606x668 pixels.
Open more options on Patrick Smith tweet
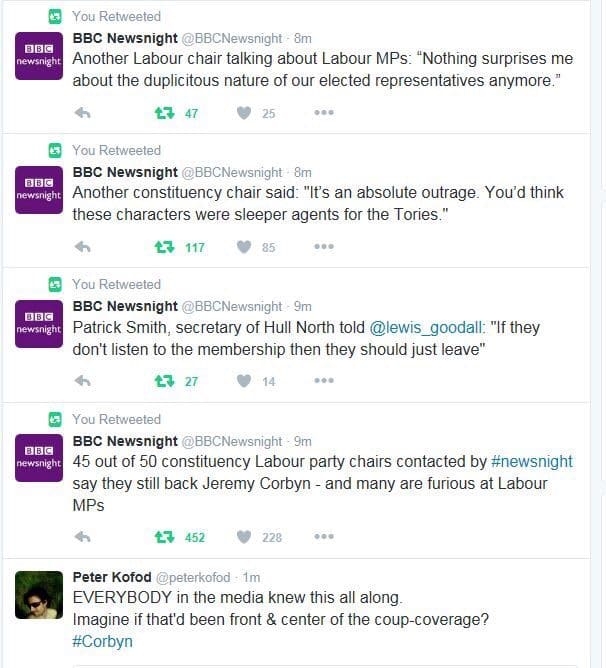(x=324, y=380)
